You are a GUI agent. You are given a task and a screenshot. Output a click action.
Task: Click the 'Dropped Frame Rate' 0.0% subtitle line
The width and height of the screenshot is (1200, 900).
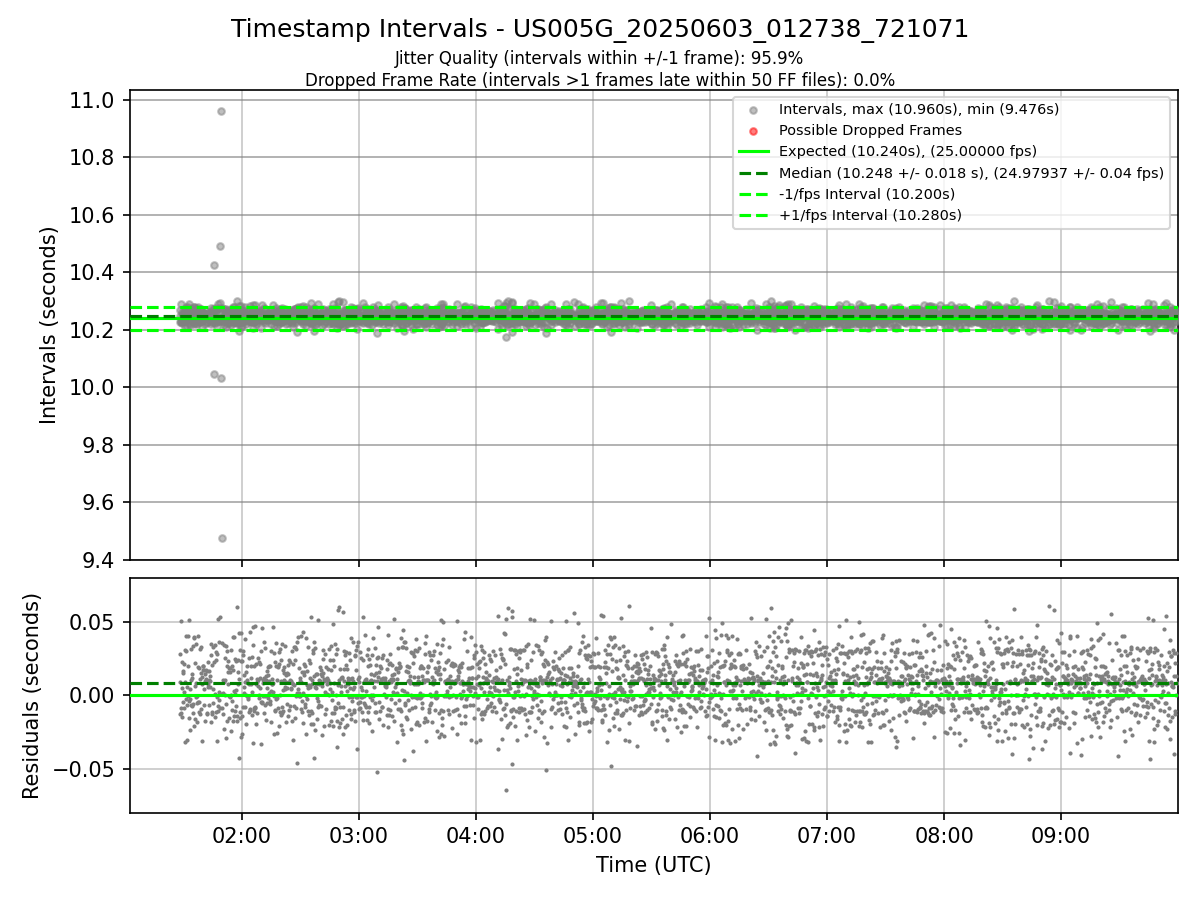(600, 79)
